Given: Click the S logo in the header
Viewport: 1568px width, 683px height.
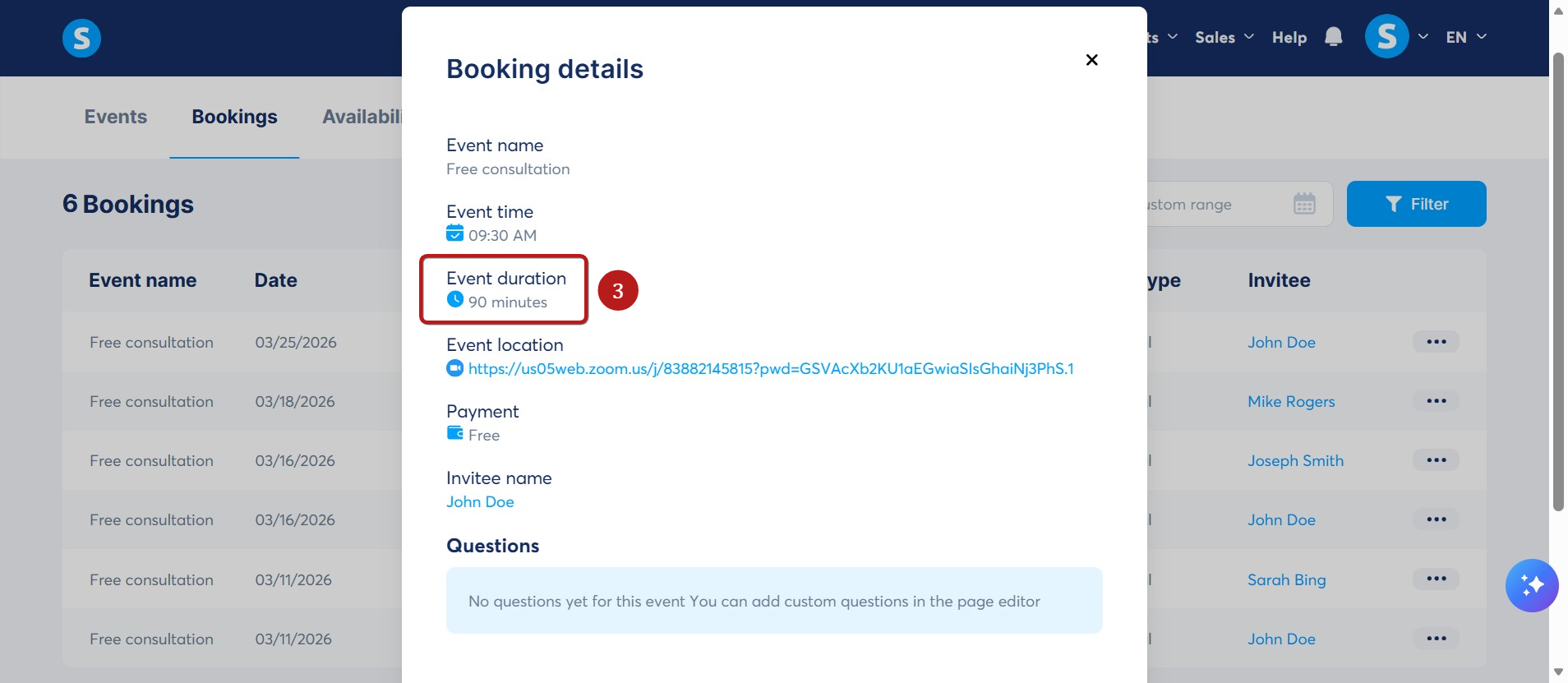Looking at the screenshot, I should 81,38.
